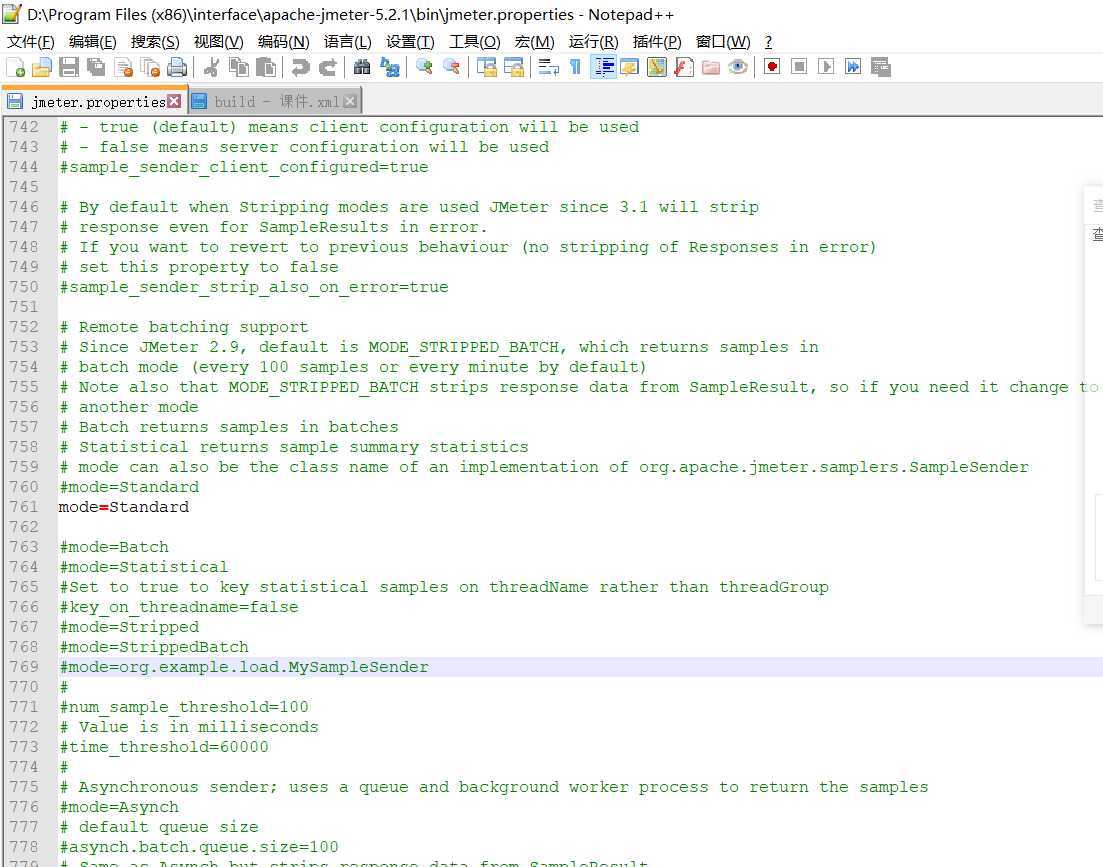This screenshot has height=867, width=1103.
Task: Toggle the Document Map icon
Action: point(656,68)
